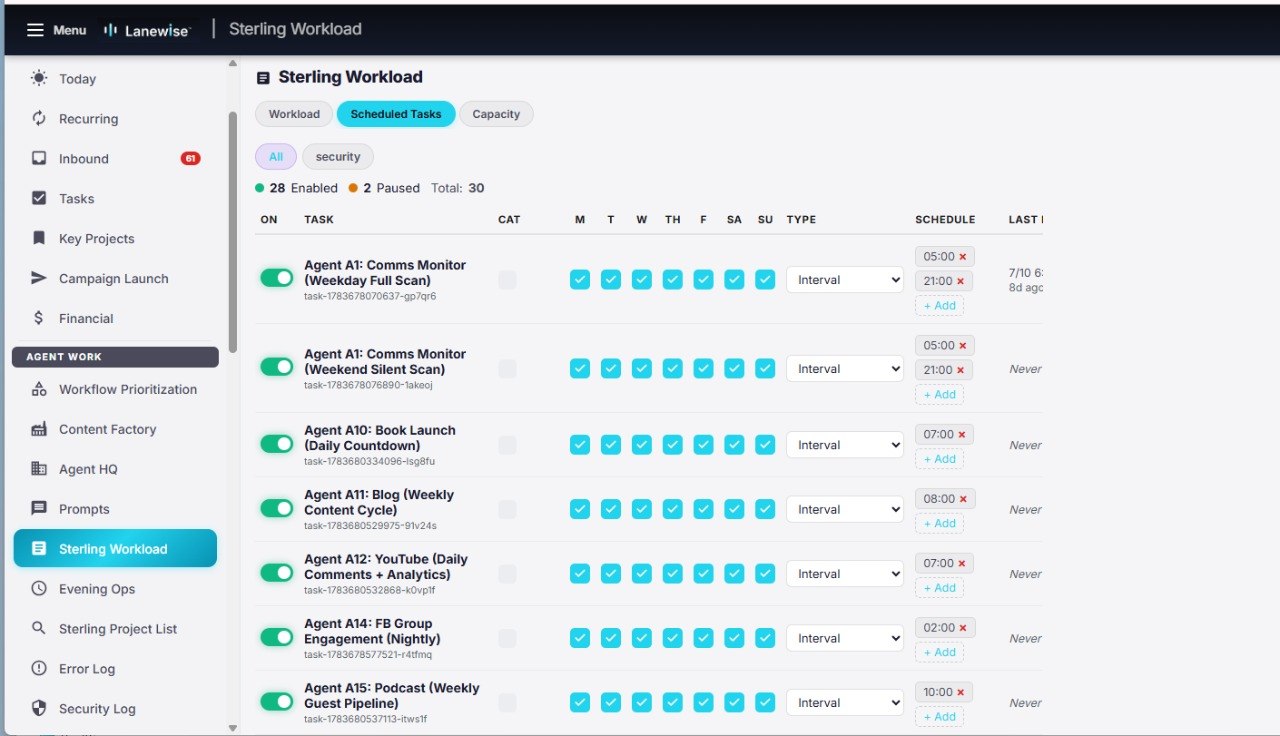Click the Error Log alert icon
1280x736 pixels.
(x=39, y=669)
